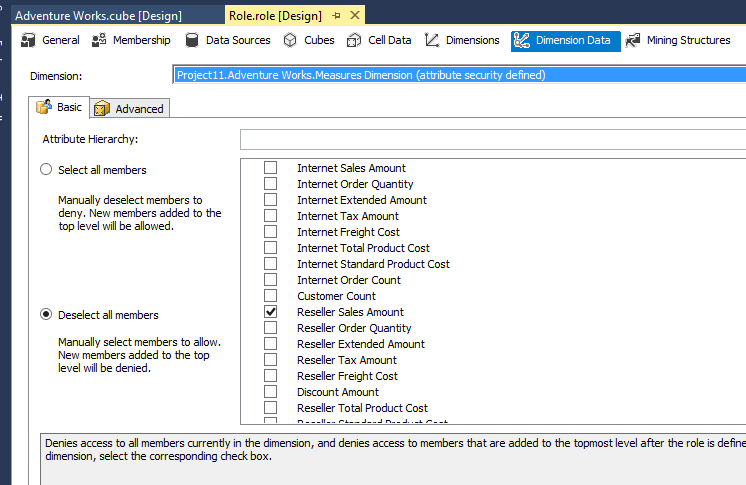The height and width of the screenshot is (485, 746).
Task: Click the Basic tab icon
Action: click(x=44, y=107)
